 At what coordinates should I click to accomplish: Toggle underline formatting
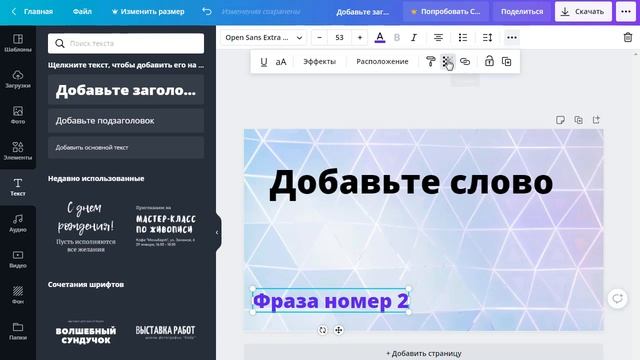click(264, 62)
